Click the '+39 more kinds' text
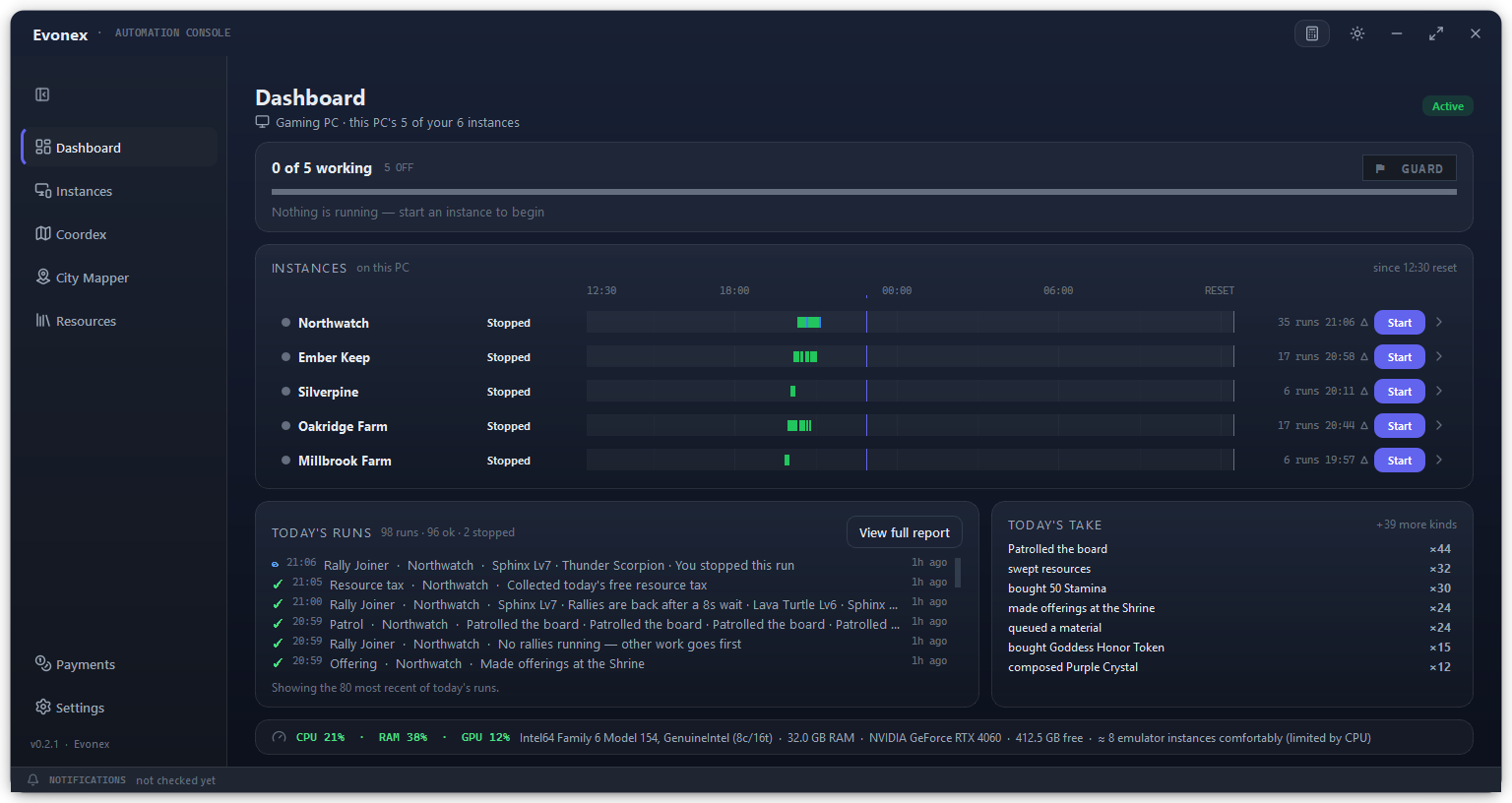Image resolution: width=1512 pixels, height=803 pixels. 1416,525
